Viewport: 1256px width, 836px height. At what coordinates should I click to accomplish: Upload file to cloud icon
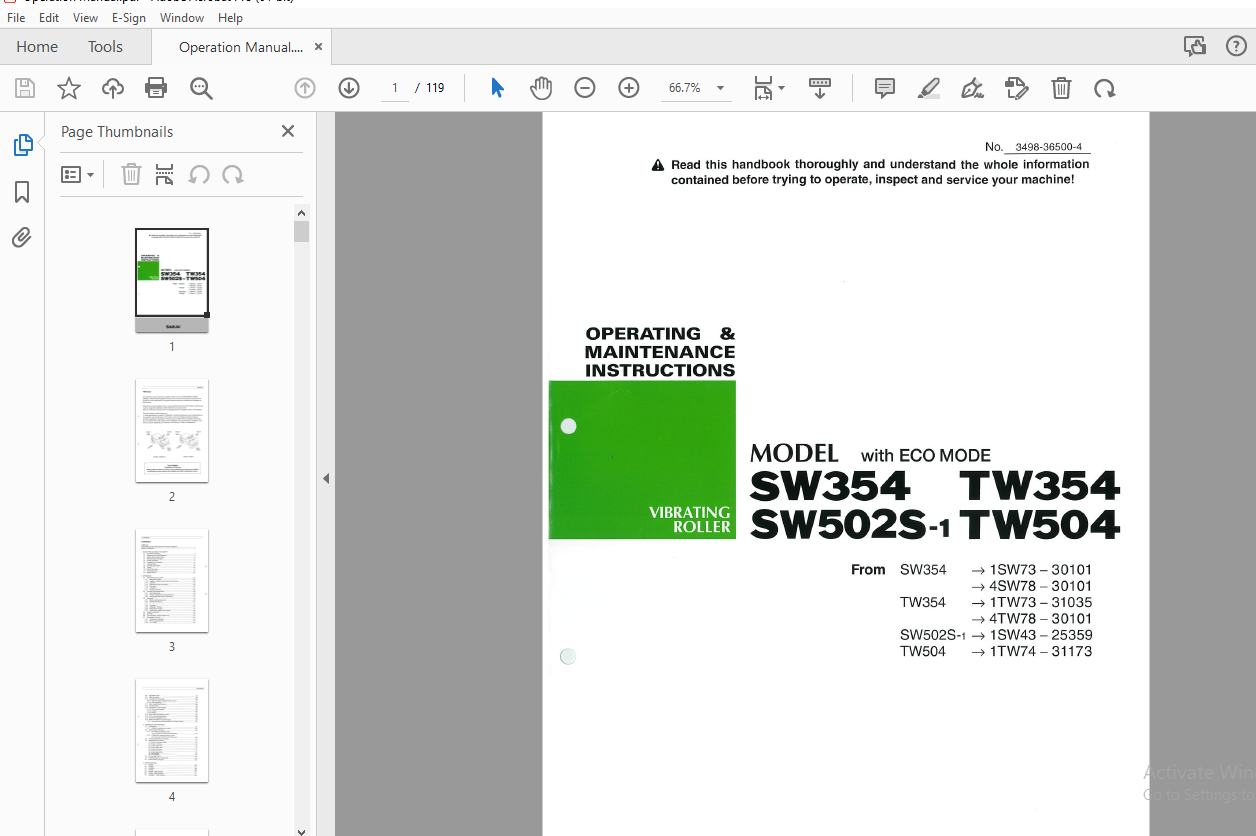[x=113, y=88]
